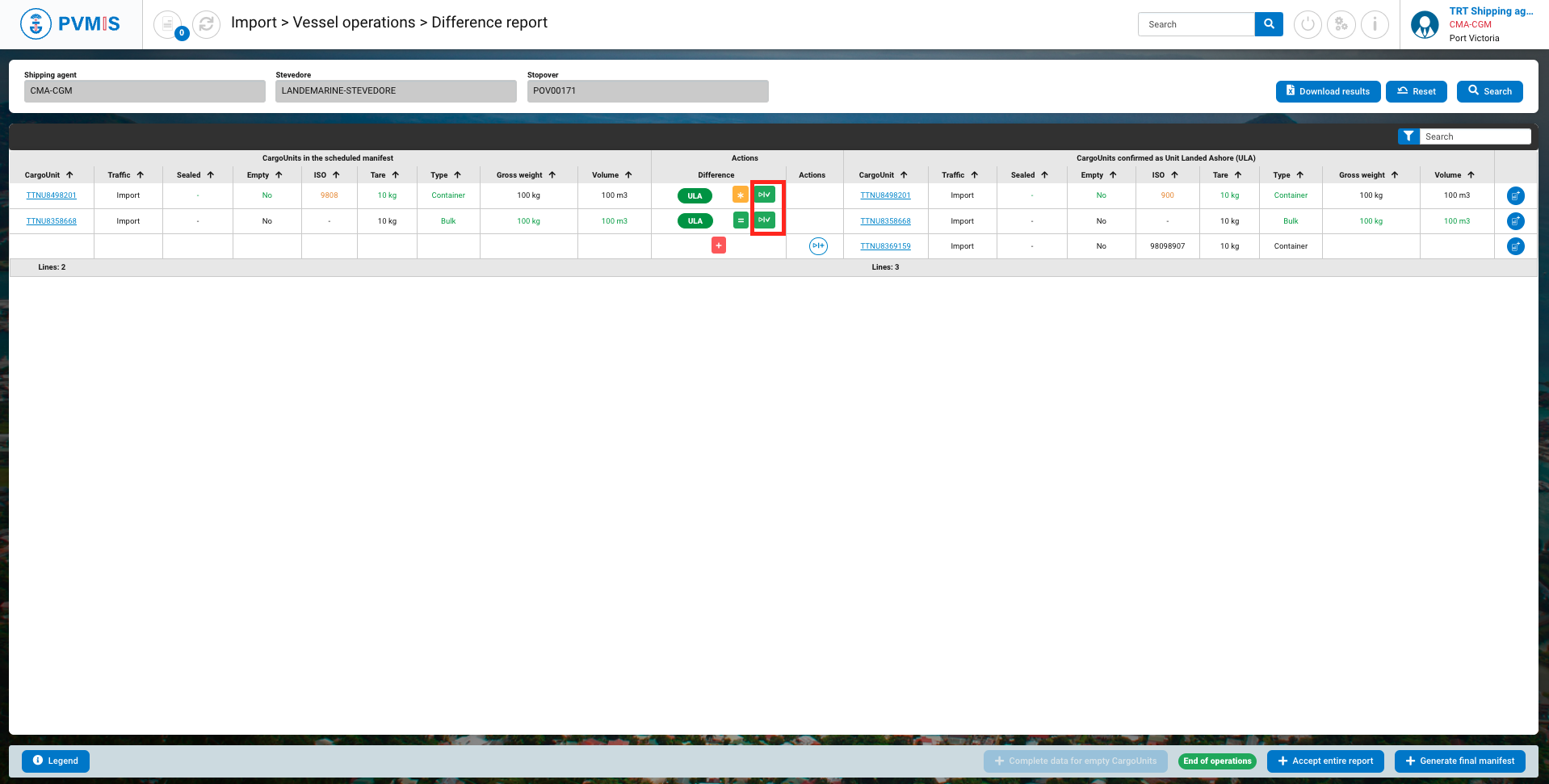
Task: Click the circular blue action icon for TTNU8369159
Action: (818, 245)
